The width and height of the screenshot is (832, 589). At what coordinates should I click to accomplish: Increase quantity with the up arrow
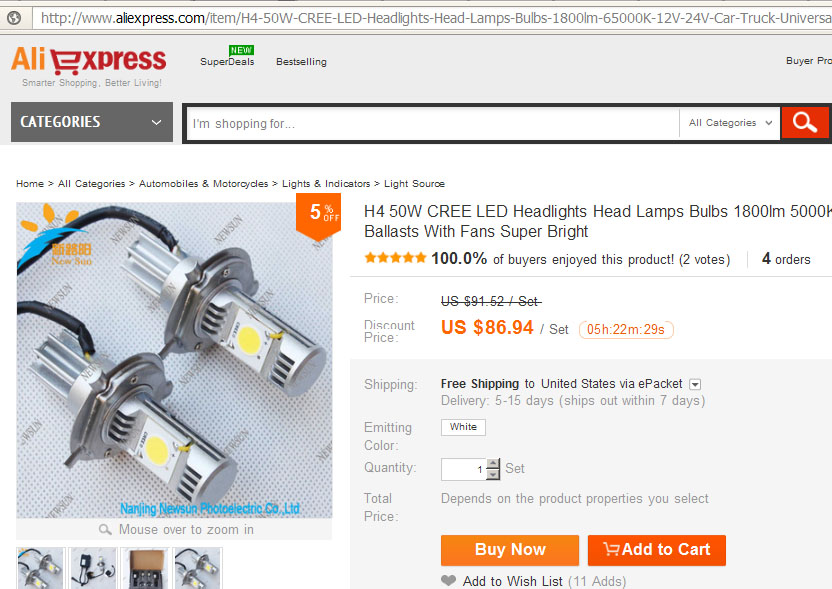[x=493, y=463]
